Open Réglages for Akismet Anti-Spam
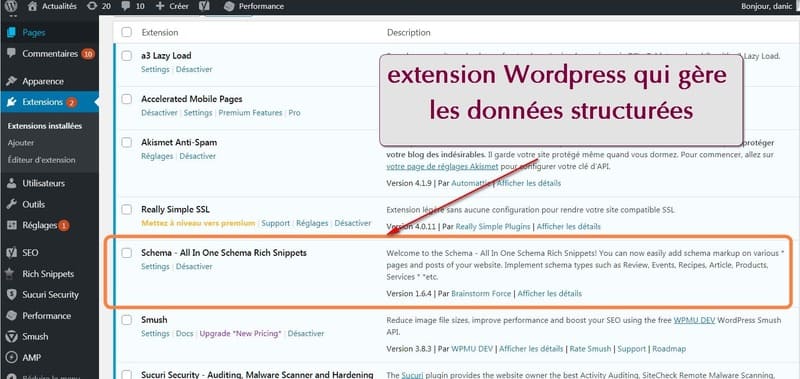 pos(157,156)
